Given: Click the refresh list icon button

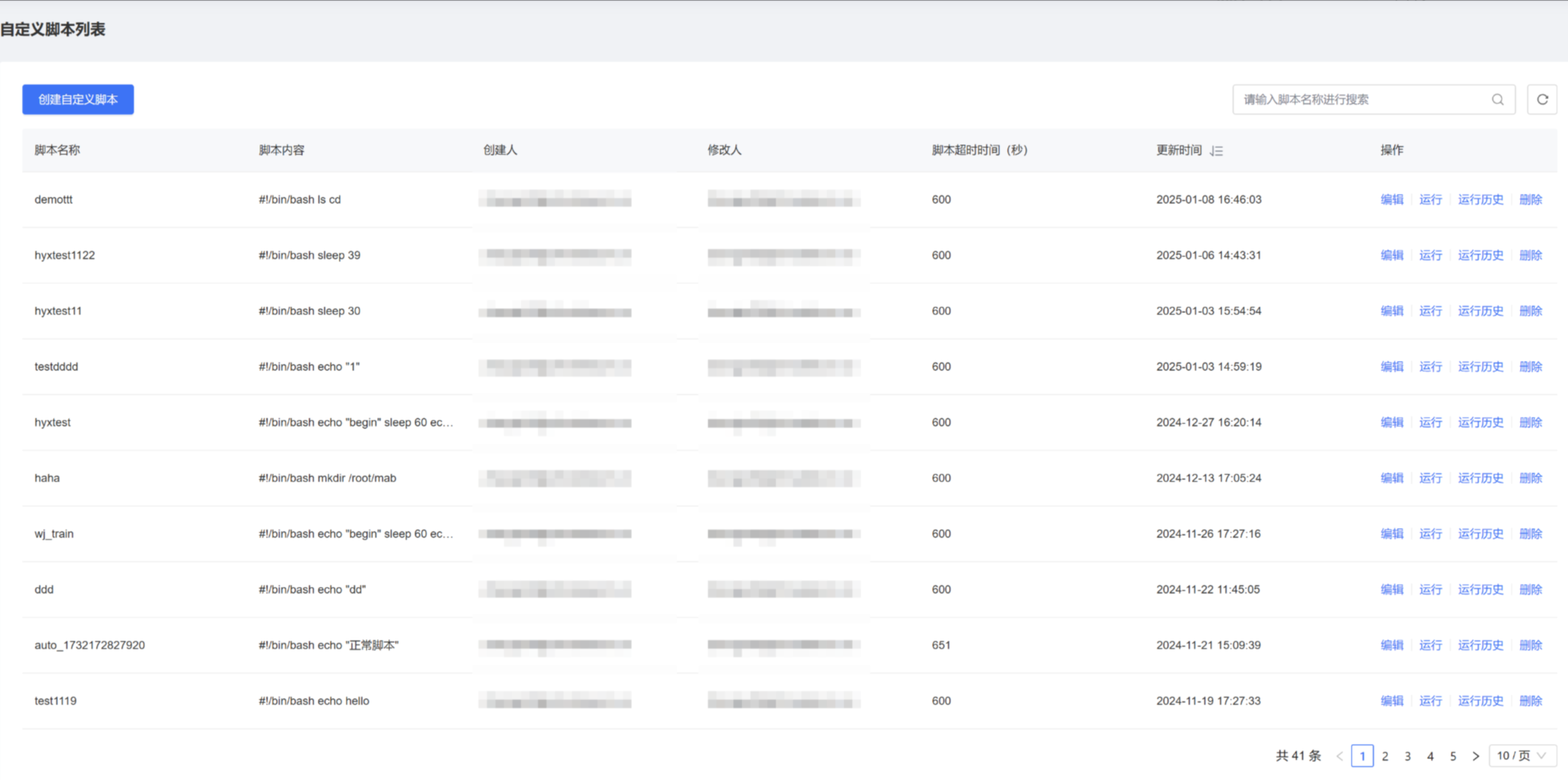Looking at the screenshot, I should [1542, 99].
